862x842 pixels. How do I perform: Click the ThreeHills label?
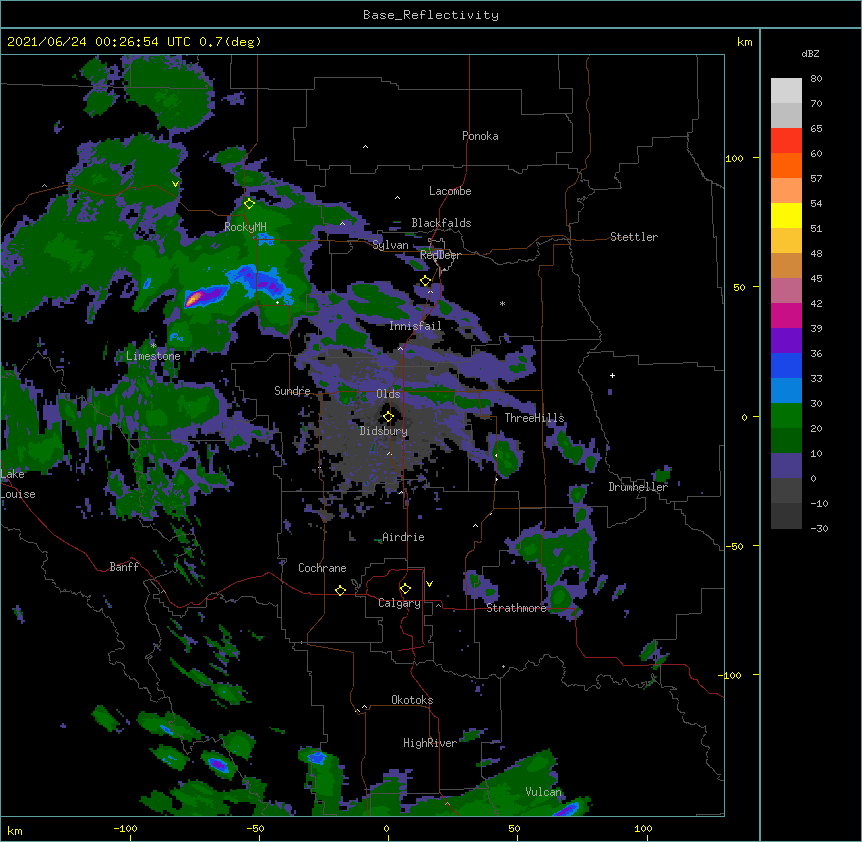(x=534, y=418)
